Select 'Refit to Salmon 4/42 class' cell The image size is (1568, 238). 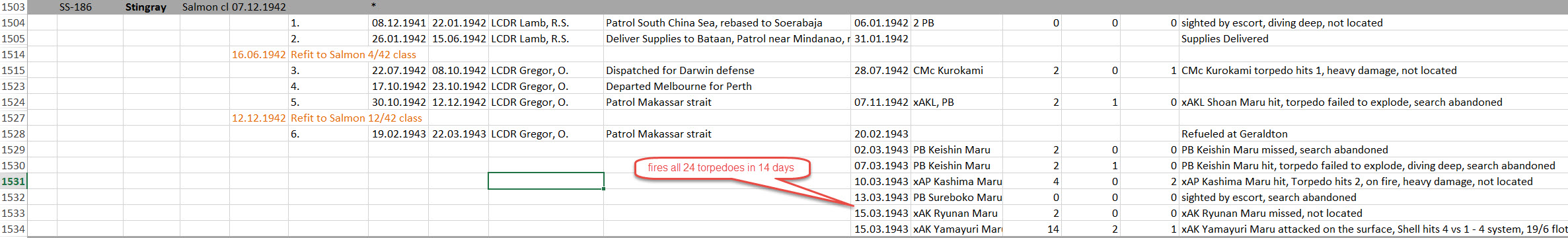pyautogui.click(x=354, y=54)
